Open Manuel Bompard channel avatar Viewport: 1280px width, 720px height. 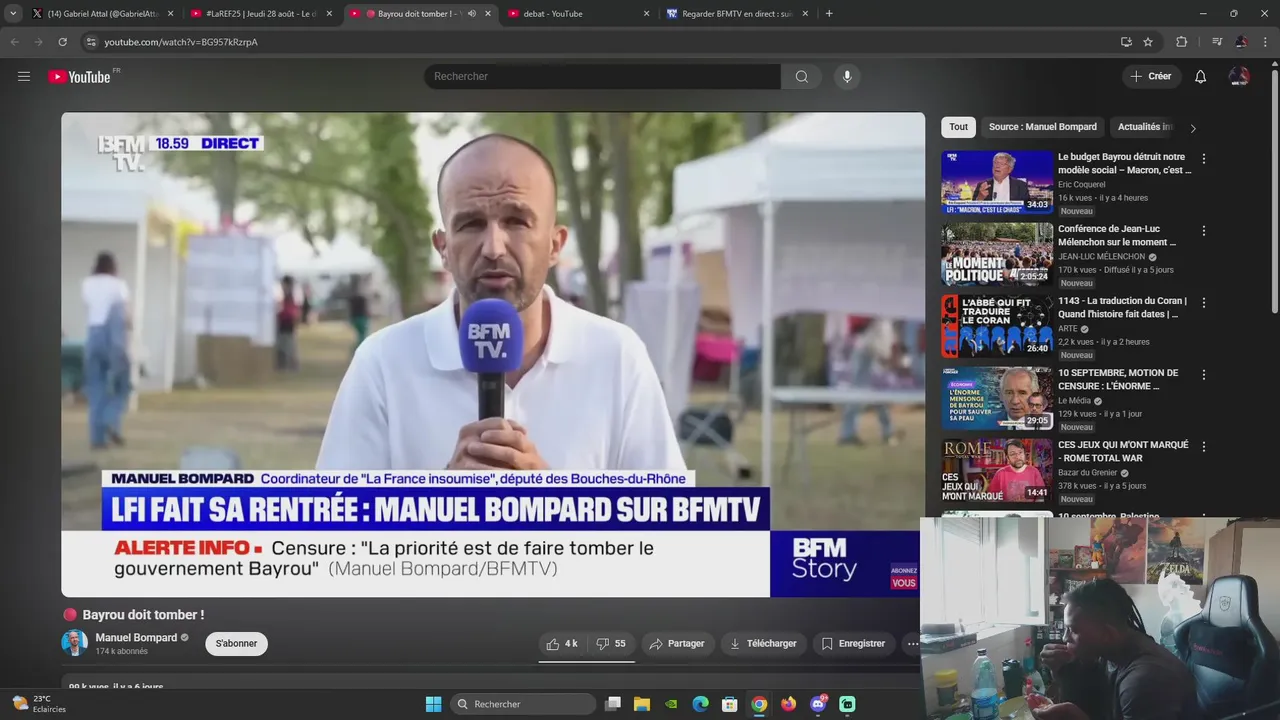coord(74,643)
